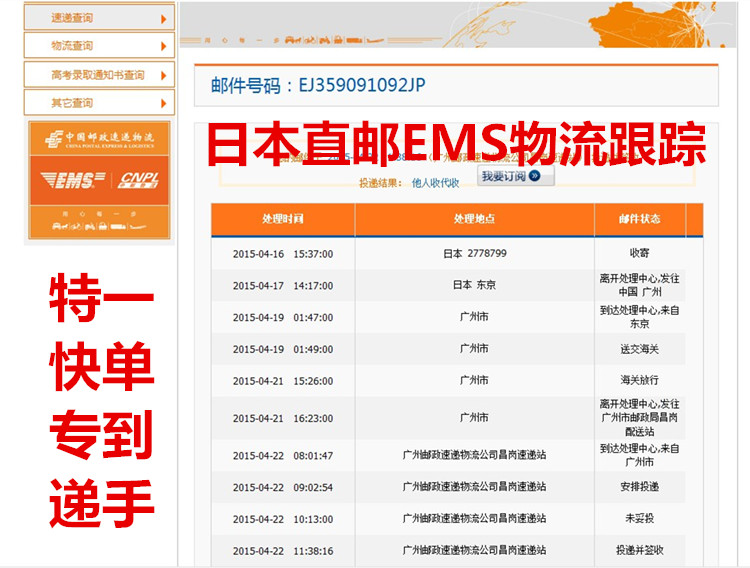Choose the 其它查询 menu entry
The image size is (750, 568).
(73, 103)
